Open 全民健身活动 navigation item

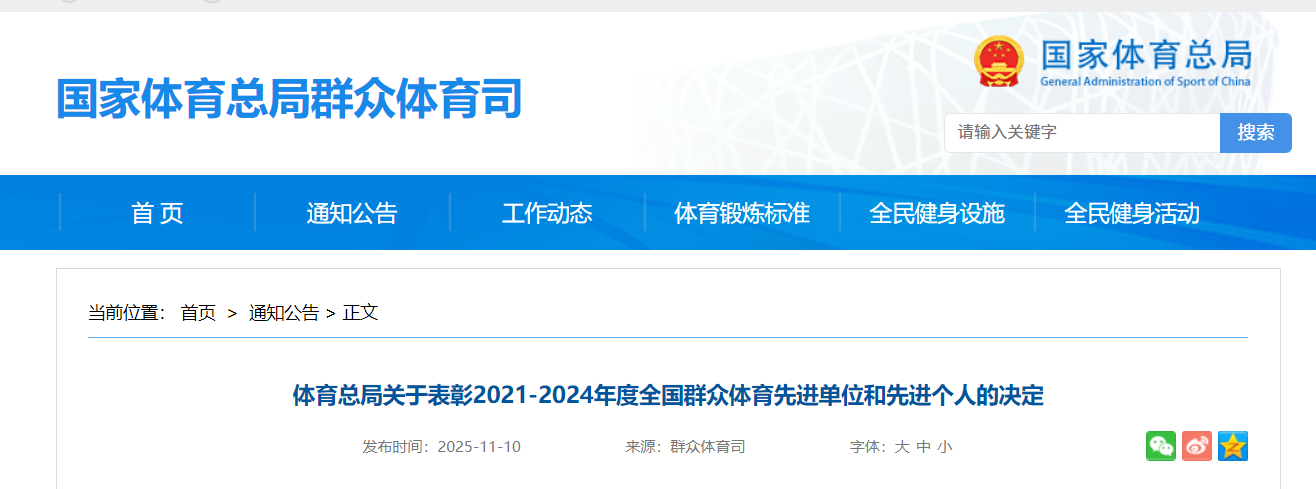(x=1132, y=213)
